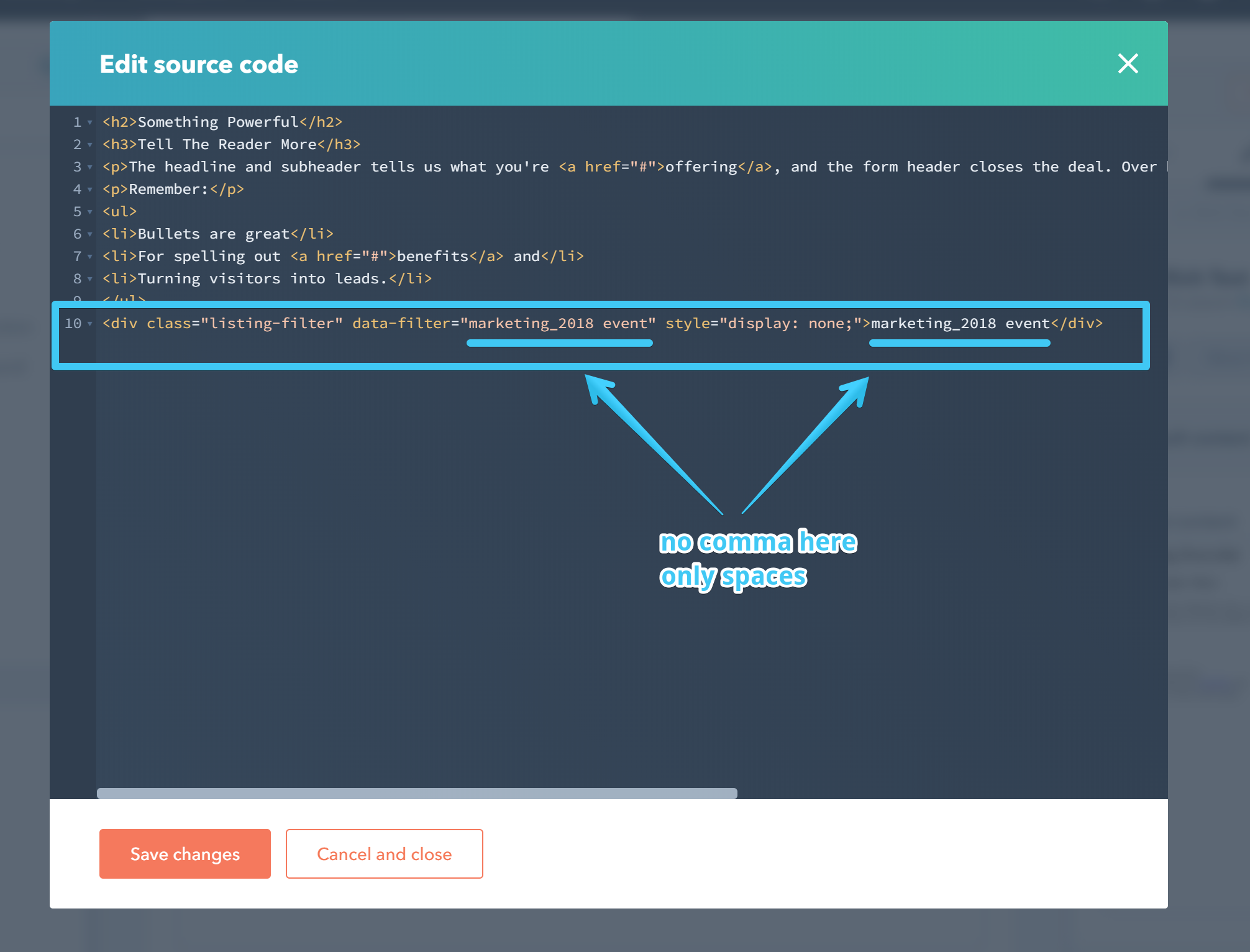Toggle fold arrow on line 7
1250x952 pixels.
click(x=90, y=257)
